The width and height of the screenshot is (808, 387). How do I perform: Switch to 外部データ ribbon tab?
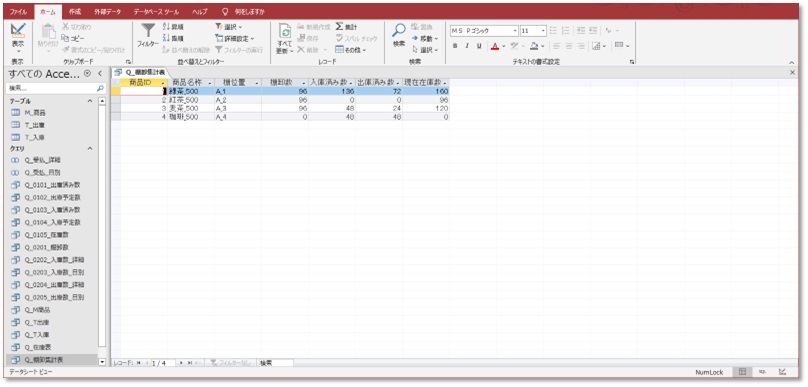point(107,12)
